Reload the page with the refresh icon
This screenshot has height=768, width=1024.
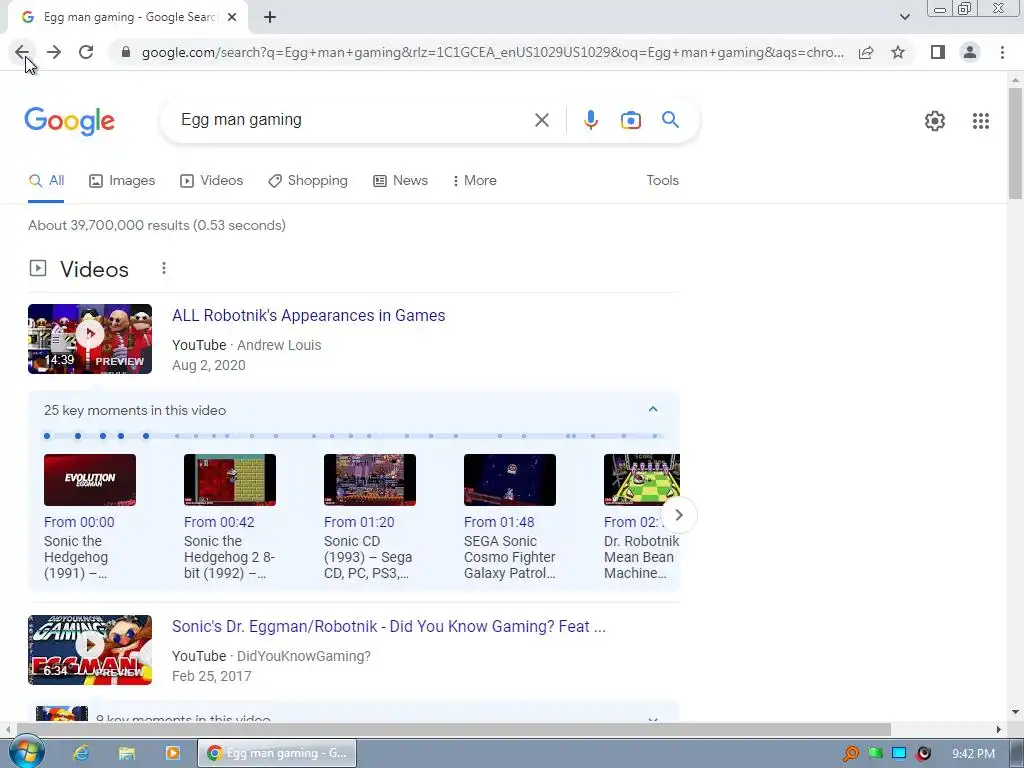click(x=86, y=52)
